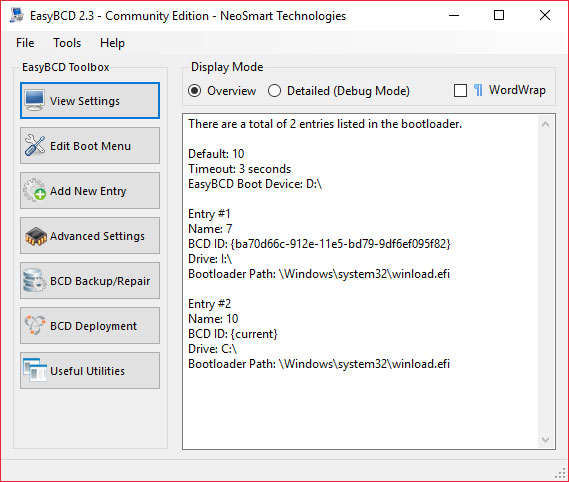569x482 pixels.
Task: Click the EasyBCD app icon in title bar
Action: tap(17, 16)
